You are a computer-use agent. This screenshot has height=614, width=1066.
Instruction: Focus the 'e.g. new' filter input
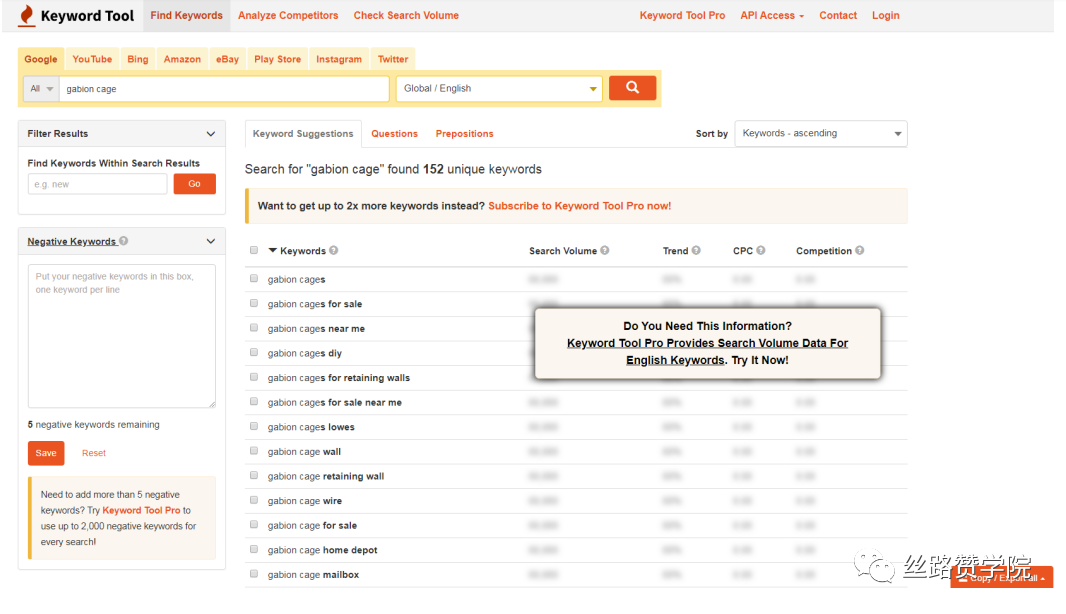click(97, 184)
